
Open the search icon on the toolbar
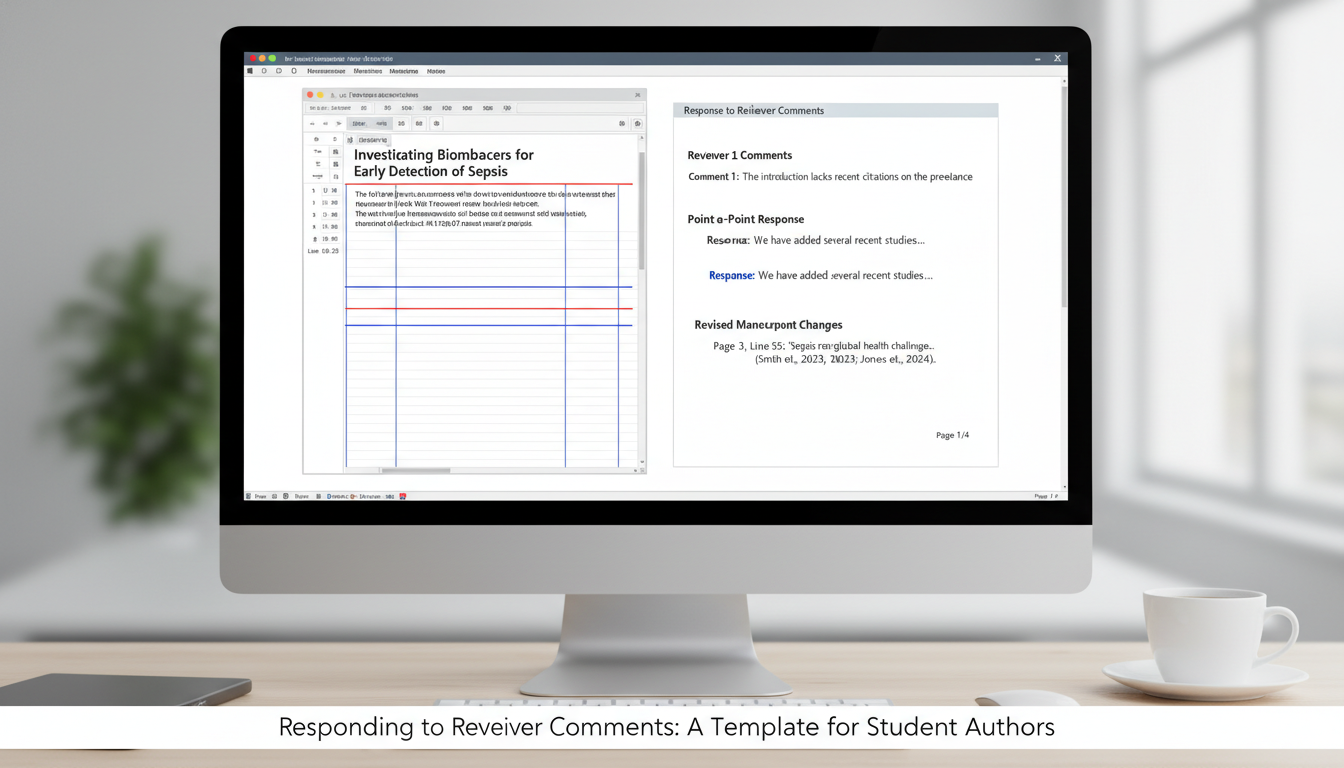point(623,123)
